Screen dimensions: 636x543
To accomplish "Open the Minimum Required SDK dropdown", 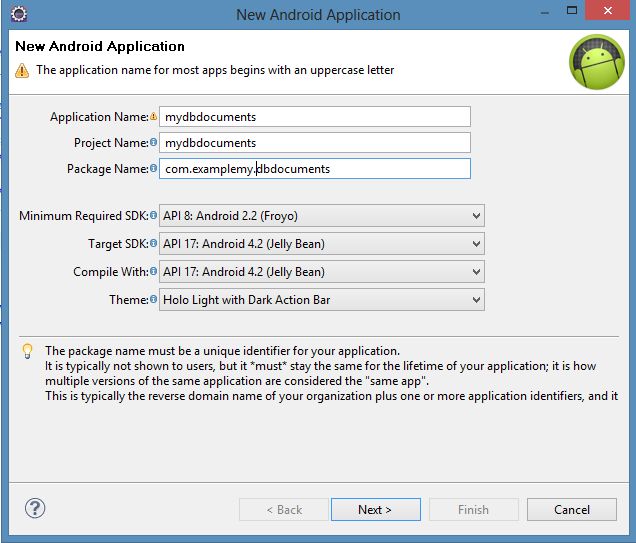I will coord(321,216).
